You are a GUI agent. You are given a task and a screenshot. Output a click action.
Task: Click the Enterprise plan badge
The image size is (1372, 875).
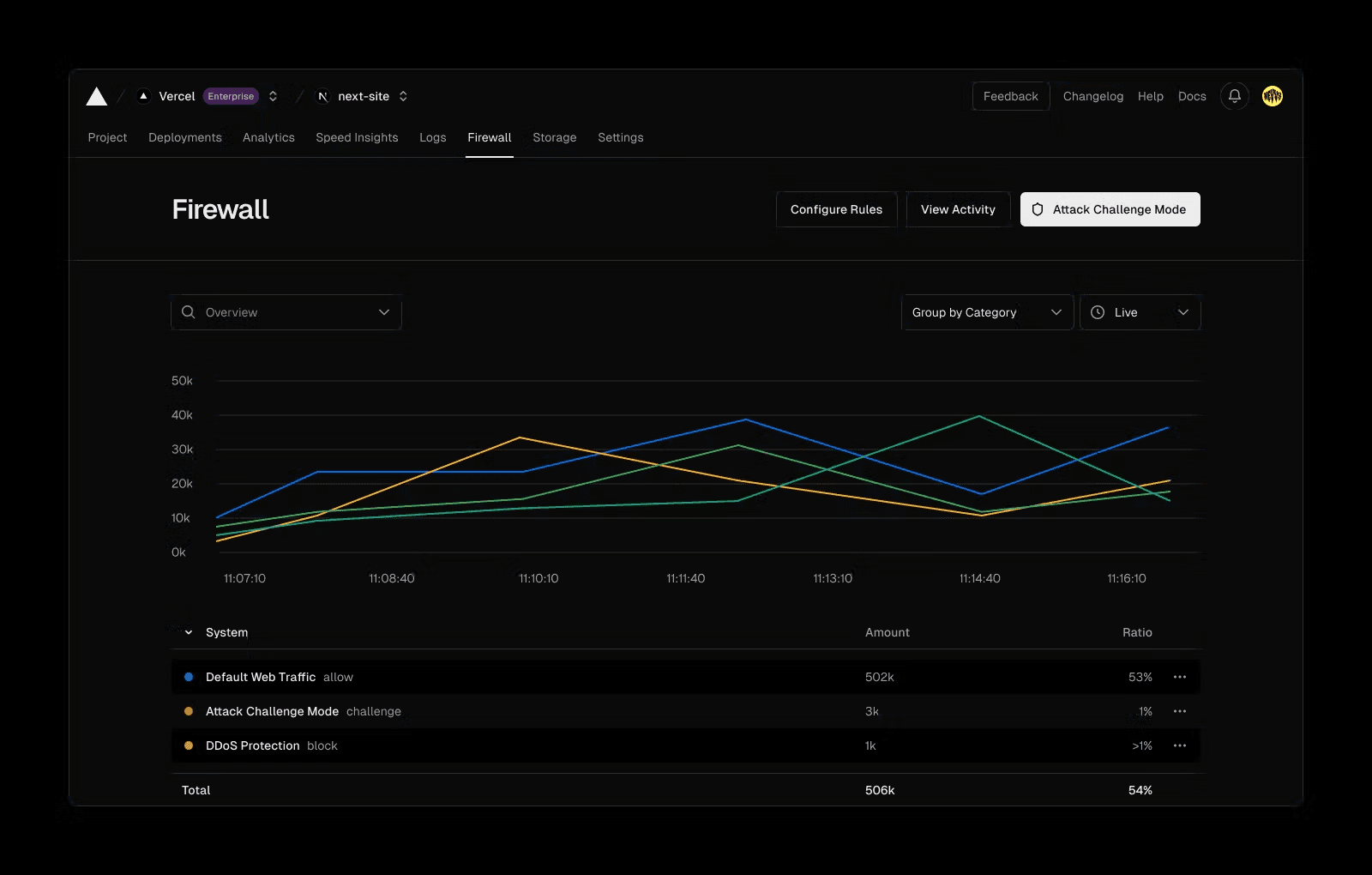tap(231, 96)
